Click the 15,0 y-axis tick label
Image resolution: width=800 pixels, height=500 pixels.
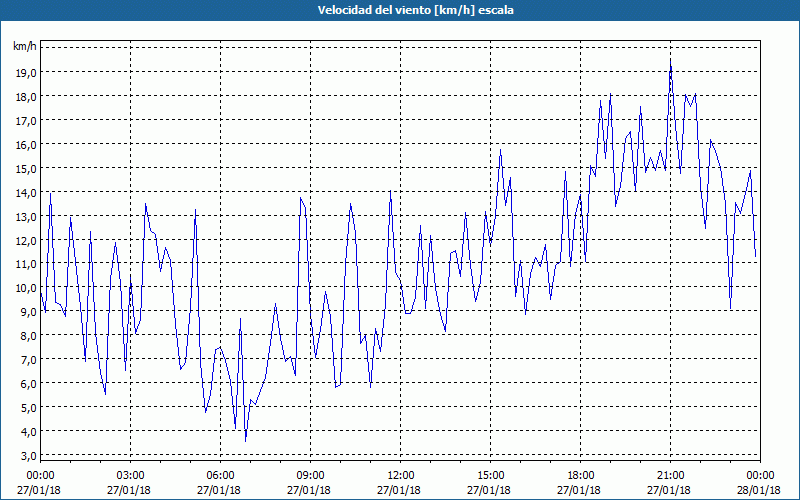pos(26,168)
